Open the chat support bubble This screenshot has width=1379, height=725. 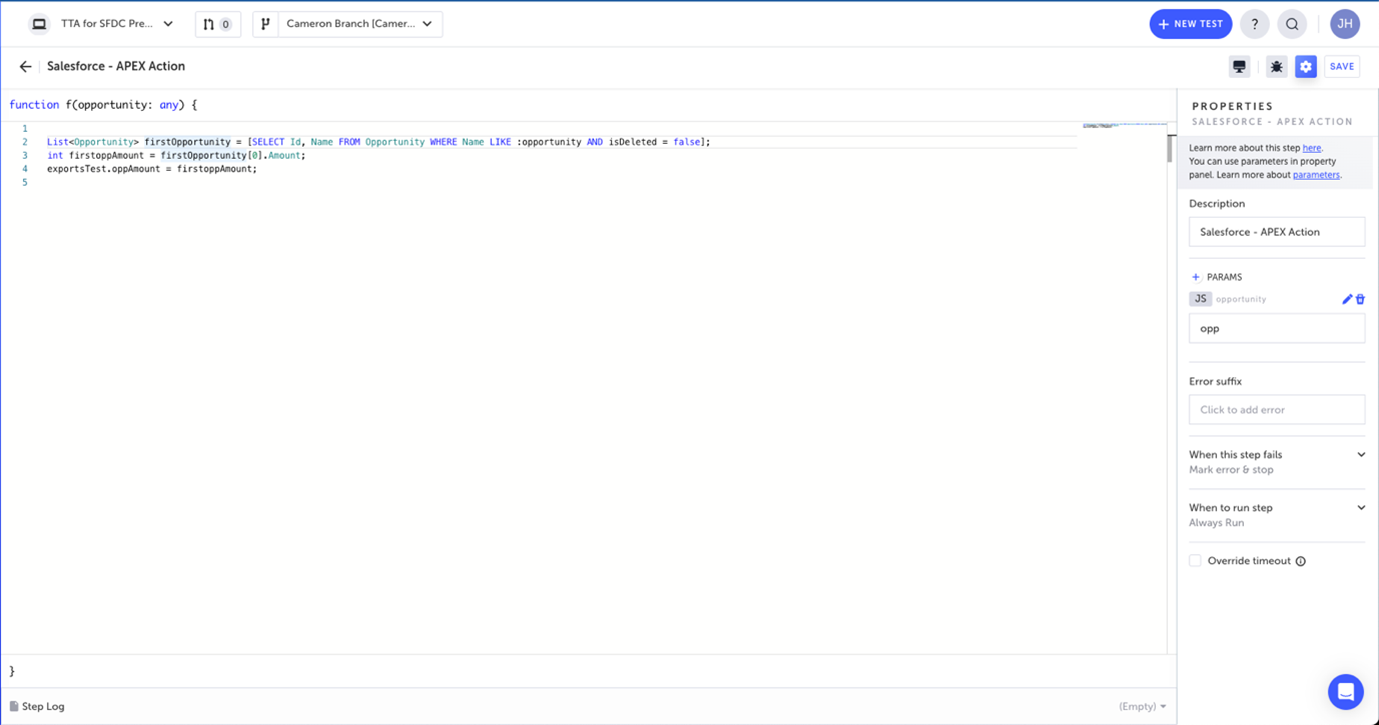[x=1345, y=691]
